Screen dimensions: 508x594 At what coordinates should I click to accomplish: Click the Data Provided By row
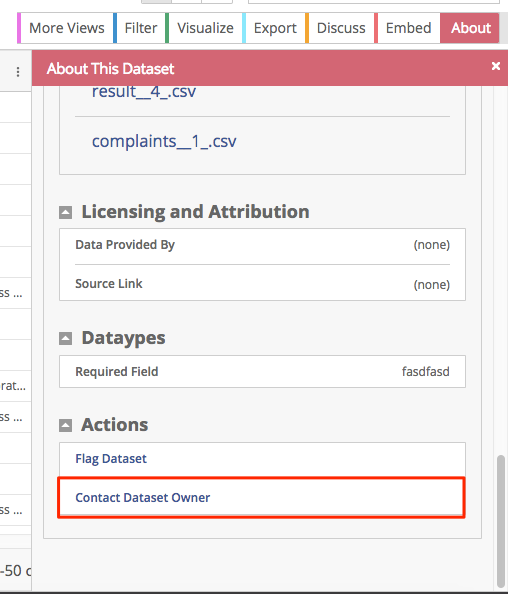[x=262, y=245]
